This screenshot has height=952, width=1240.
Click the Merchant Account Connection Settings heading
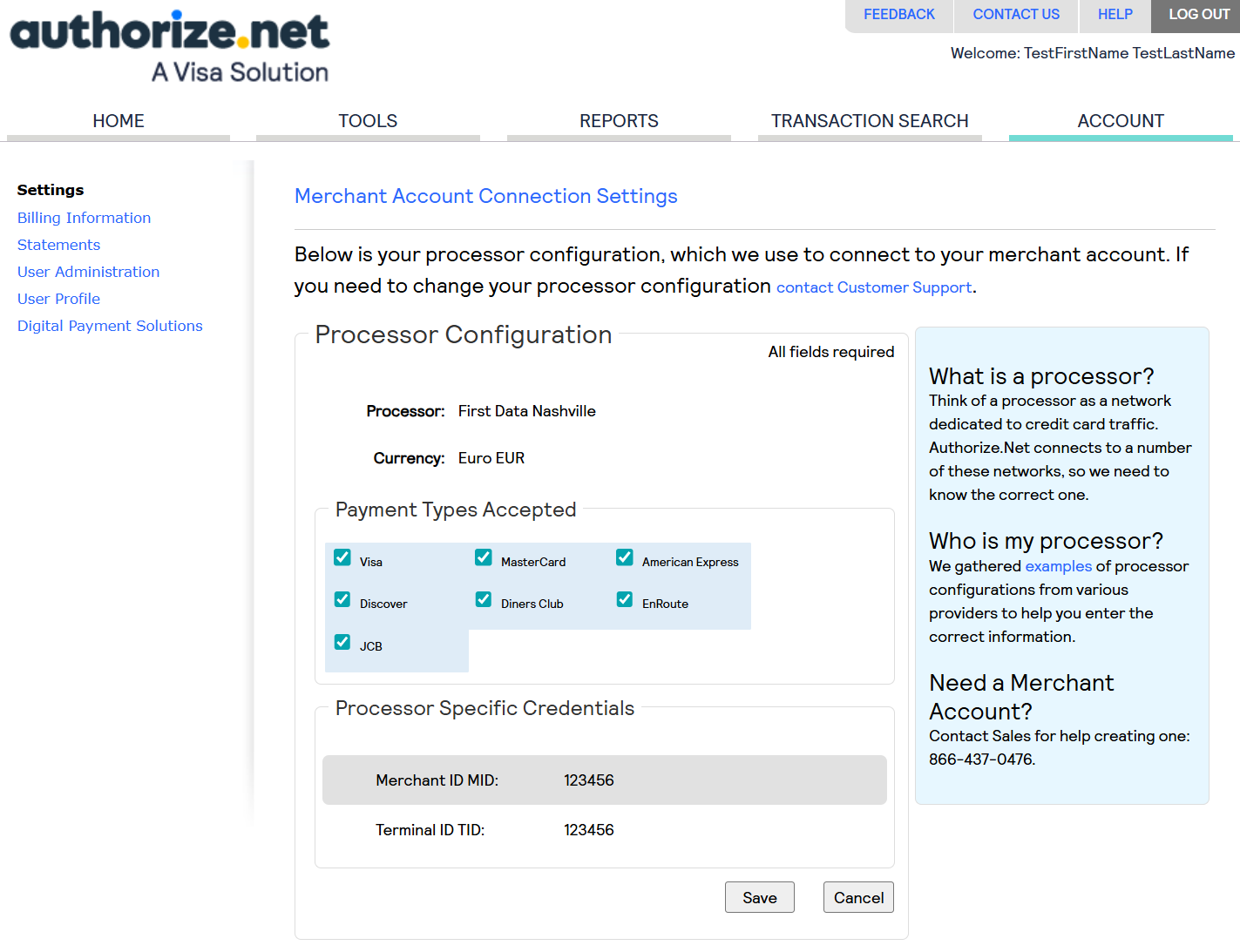pyautogui.click(x=486, y=196)
